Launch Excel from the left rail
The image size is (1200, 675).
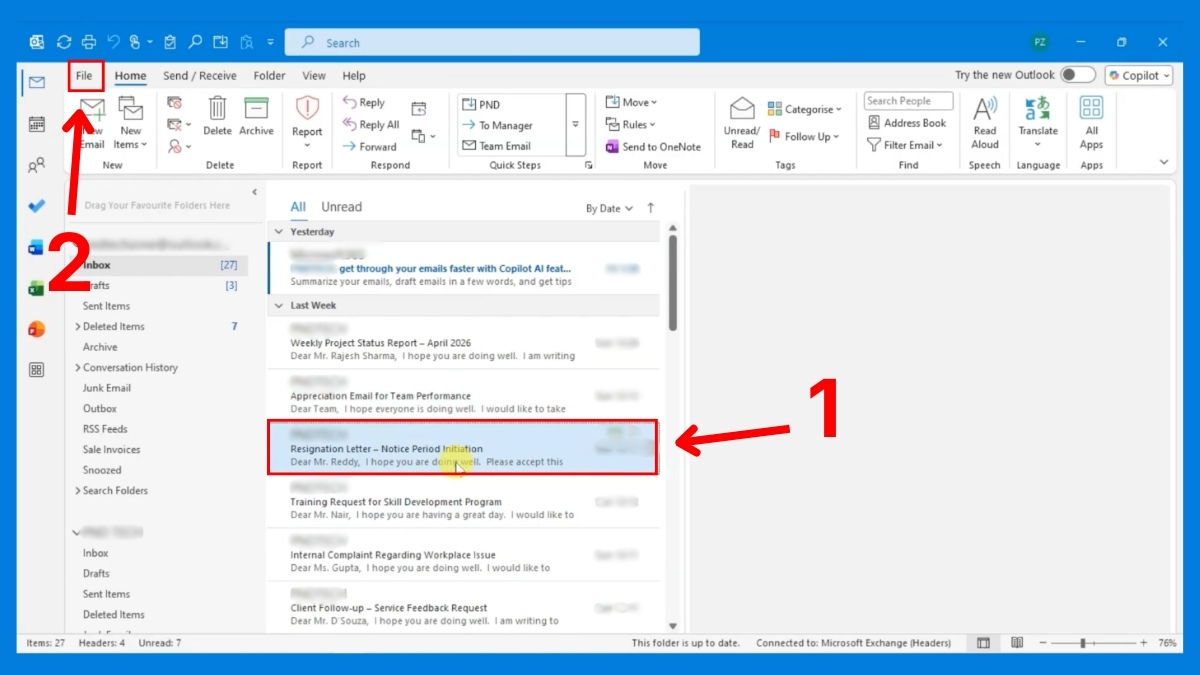[x=37, y=288]
